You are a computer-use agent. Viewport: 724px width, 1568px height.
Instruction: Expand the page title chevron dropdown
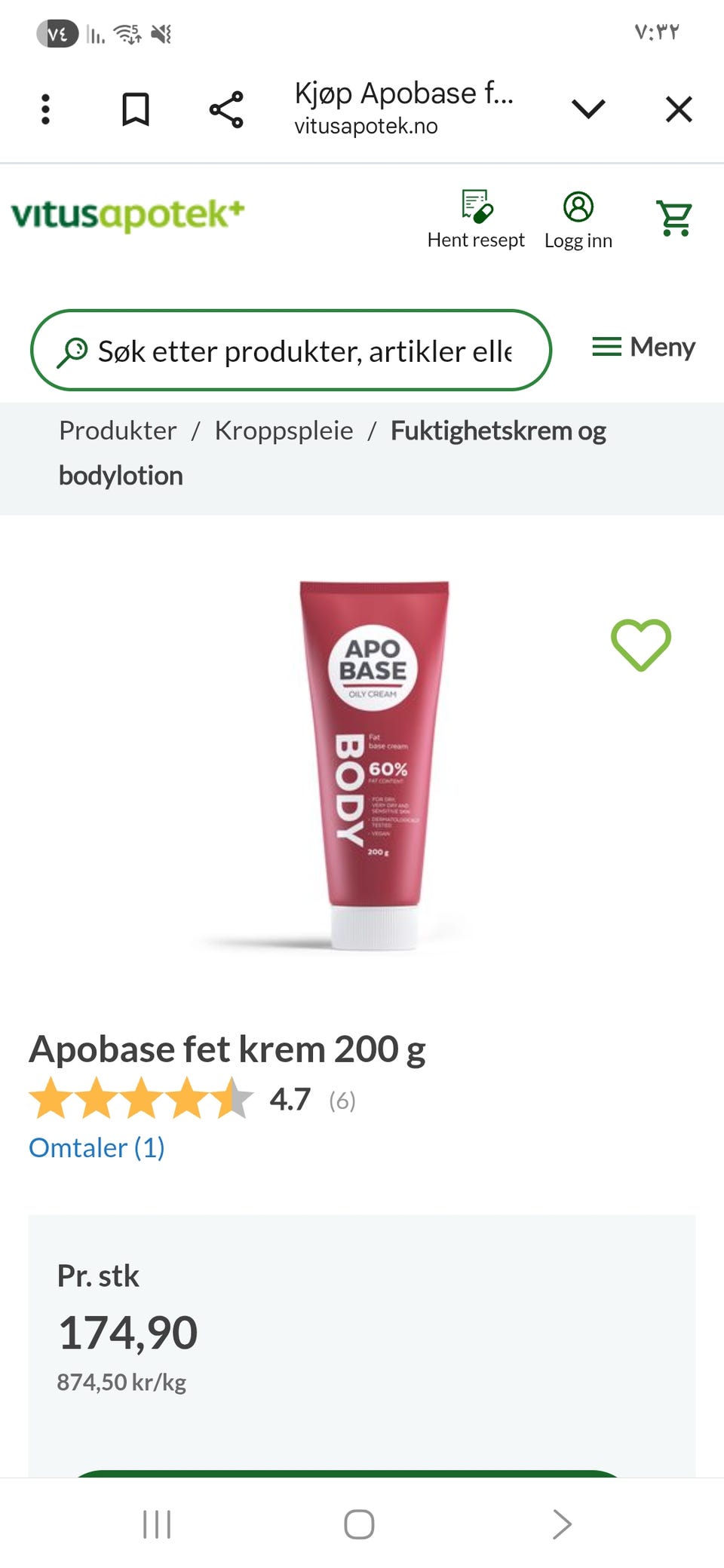[588, 109]
